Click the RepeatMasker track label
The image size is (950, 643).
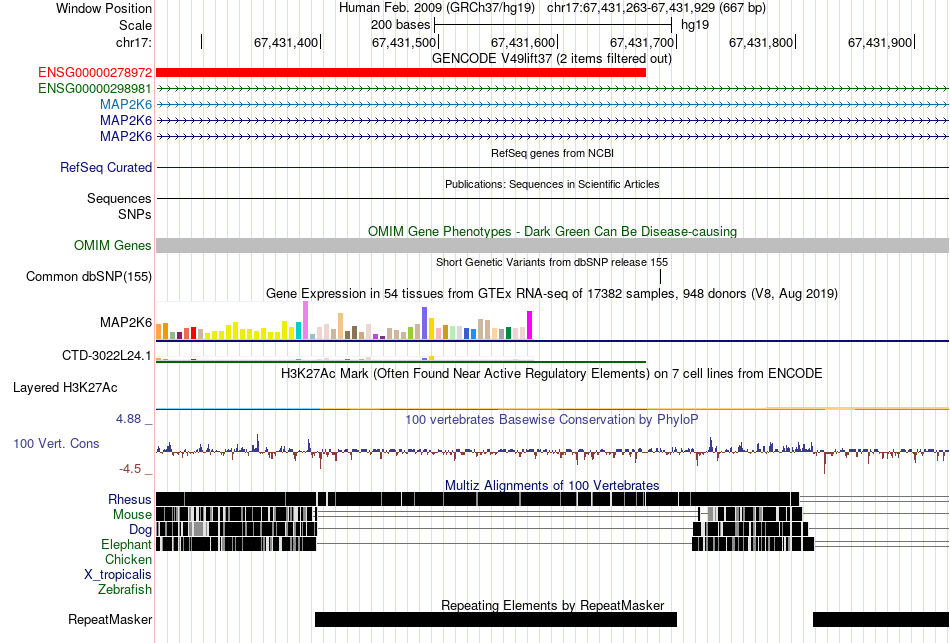coord(110,619)
